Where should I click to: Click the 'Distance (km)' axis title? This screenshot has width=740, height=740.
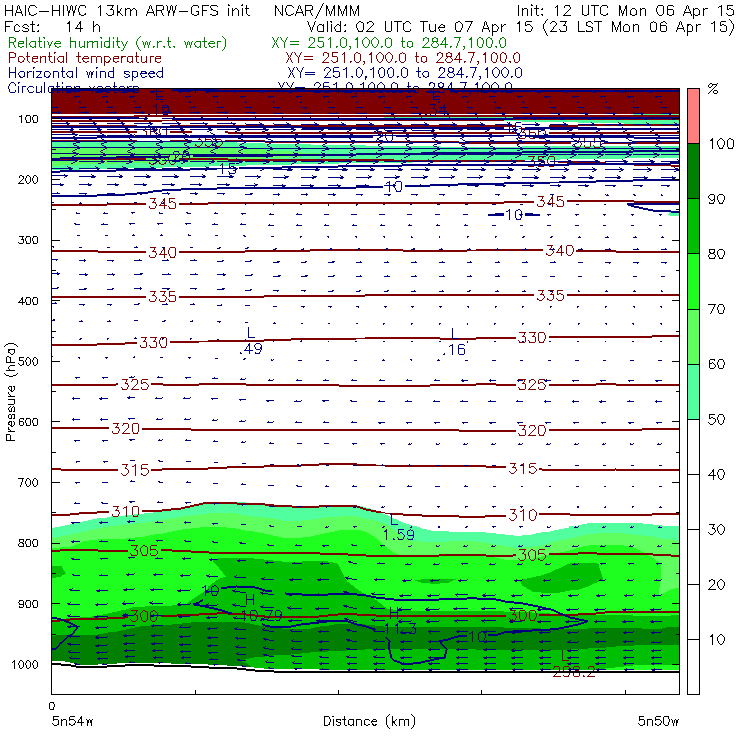click(x=370, y=721)
